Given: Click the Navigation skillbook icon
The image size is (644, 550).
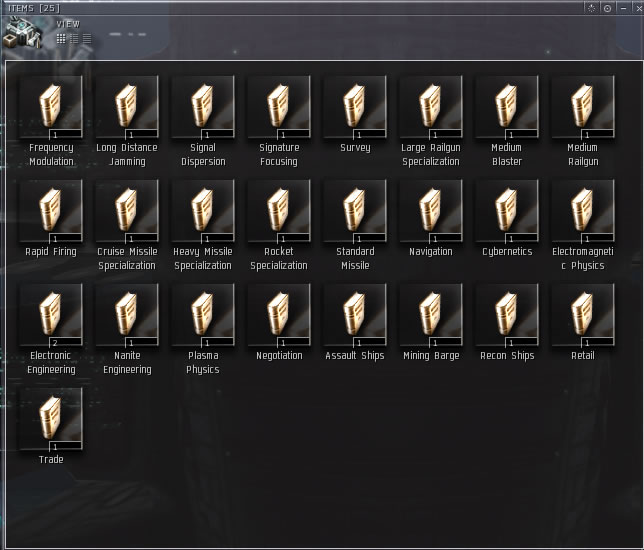Looking at the screenshot, I should click(431, 211).
